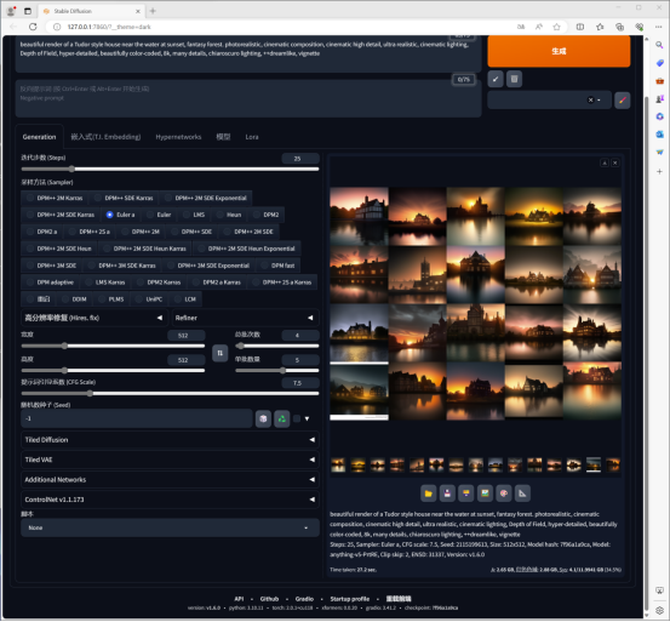Select the DPM++ 2M Karras sampler

click(x=55, y=198)
